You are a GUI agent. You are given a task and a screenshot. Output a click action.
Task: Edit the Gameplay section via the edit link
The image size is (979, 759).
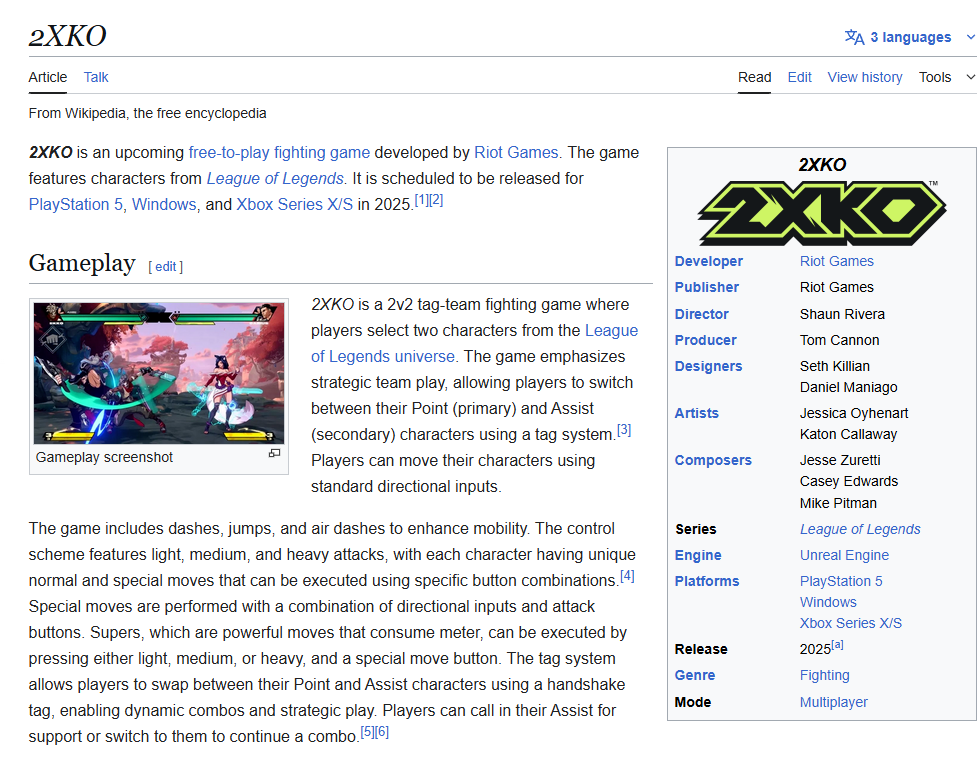pyautogui.click(x=165, y=267)
